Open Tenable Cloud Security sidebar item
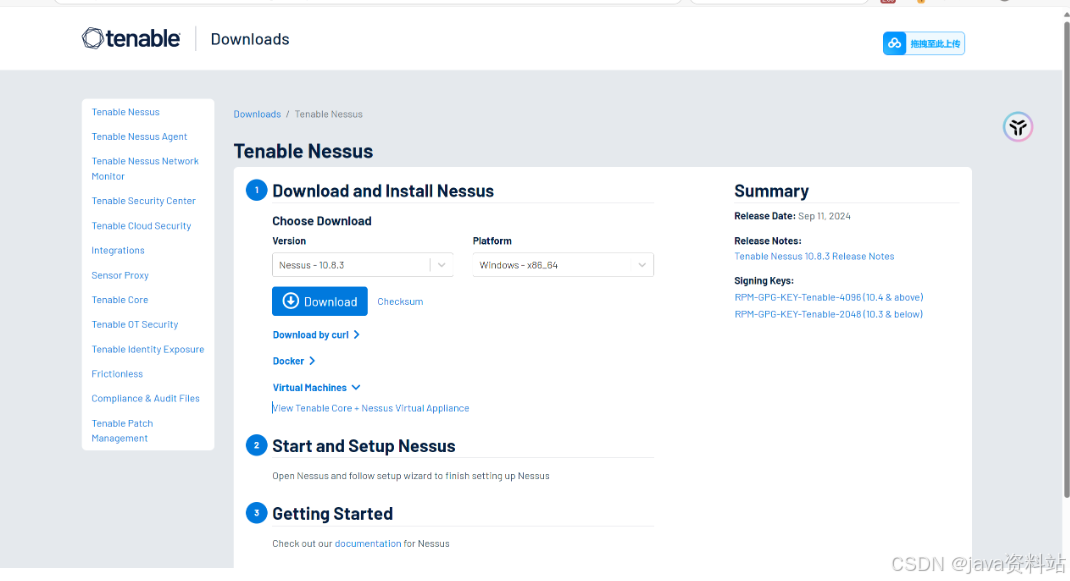This screenshot has height=581, width=1070. coord(141,226)
